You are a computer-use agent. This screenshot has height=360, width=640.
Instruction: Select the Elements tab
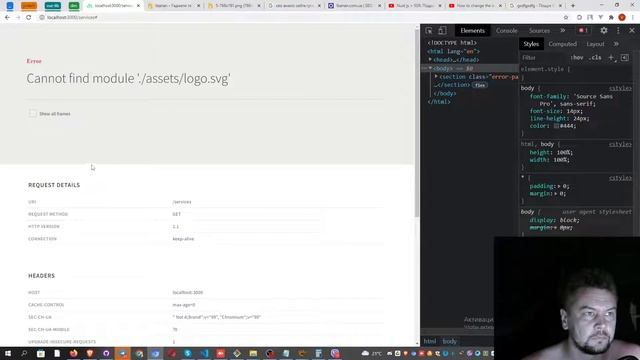click(x=472, y=31)
